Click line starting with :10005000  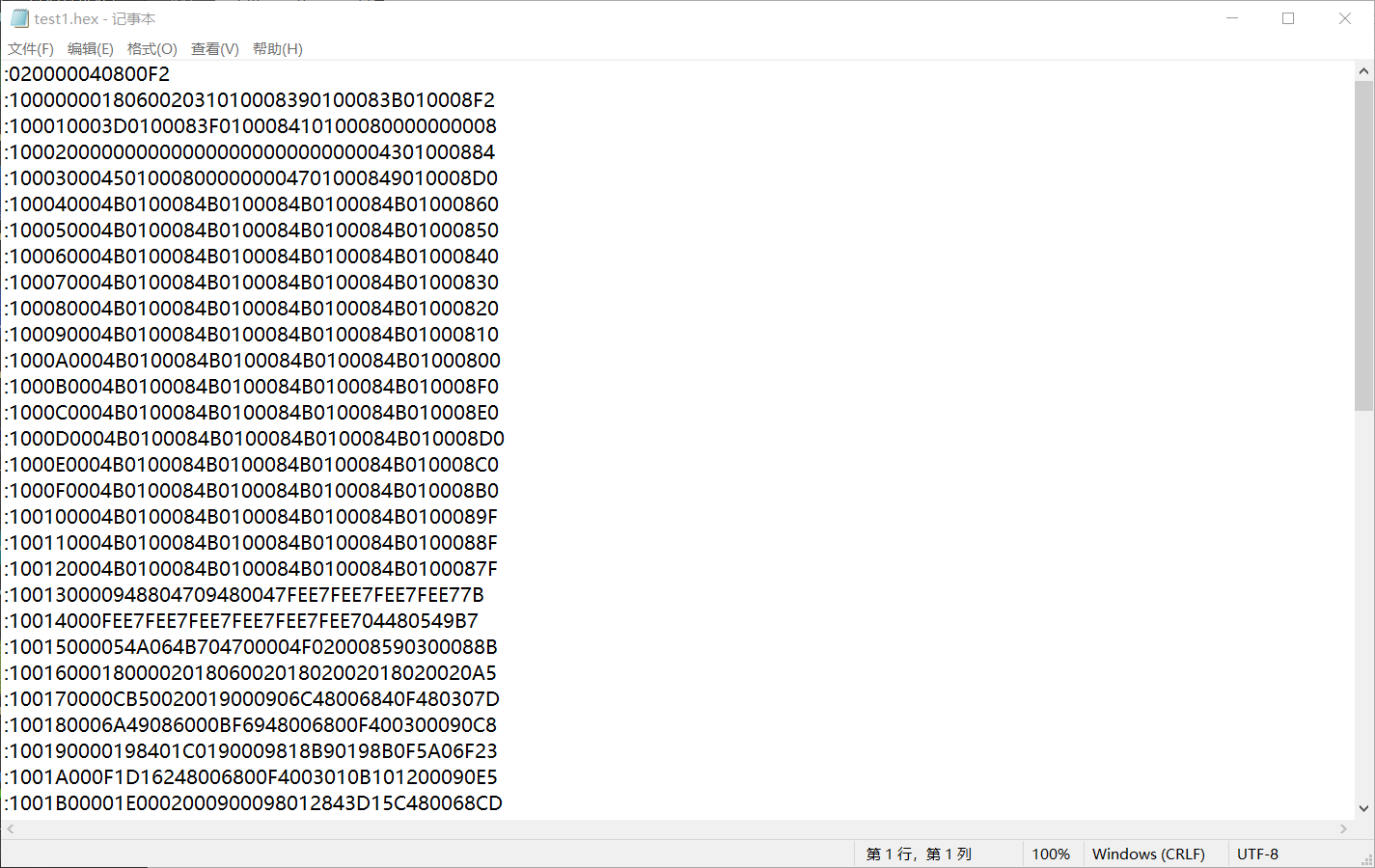tap(251, 231)
